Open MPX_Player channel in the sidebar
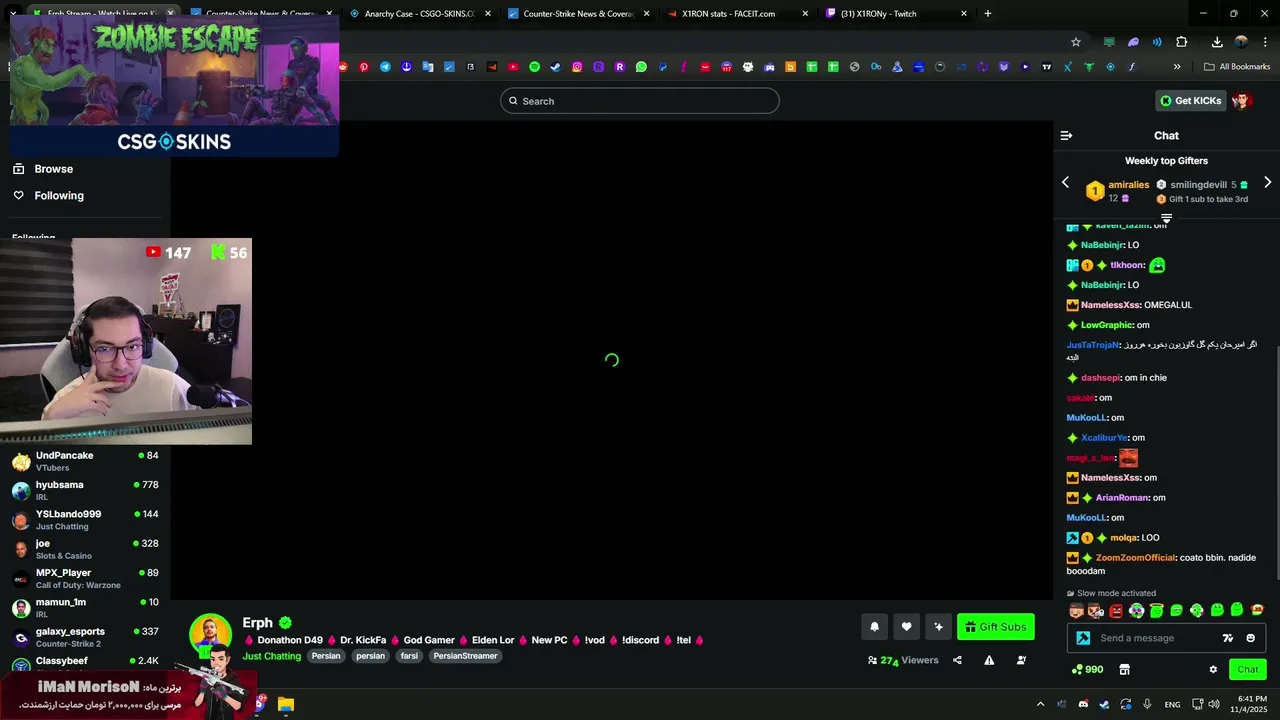This screenshot has width=1280, height=720. pos(85,578)
